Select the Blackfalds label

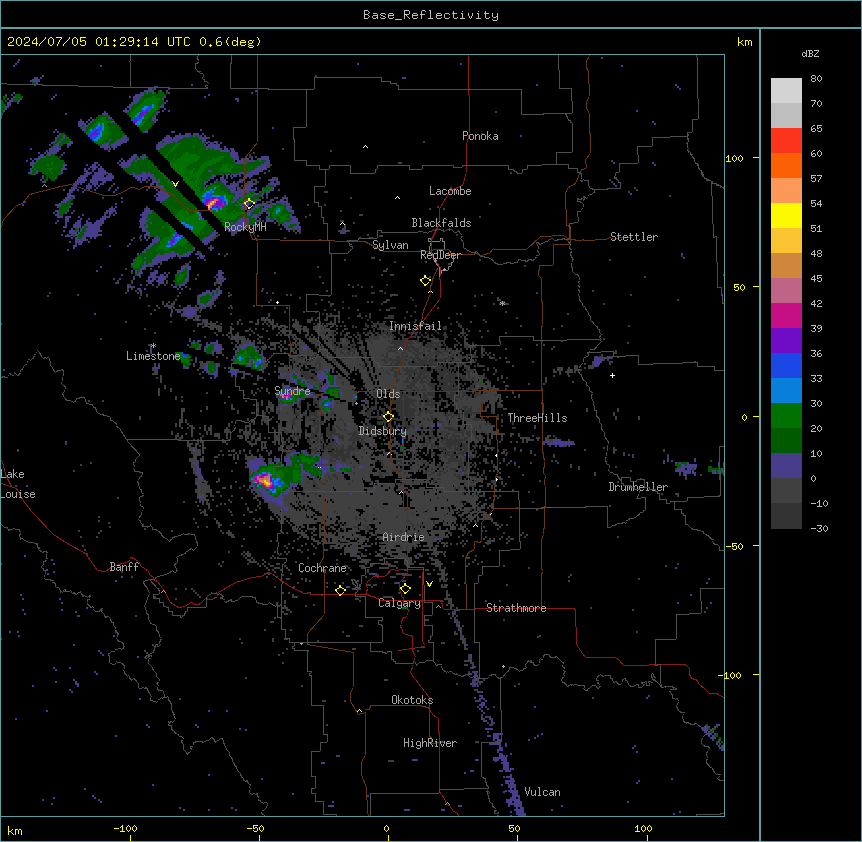coord(441,223)
